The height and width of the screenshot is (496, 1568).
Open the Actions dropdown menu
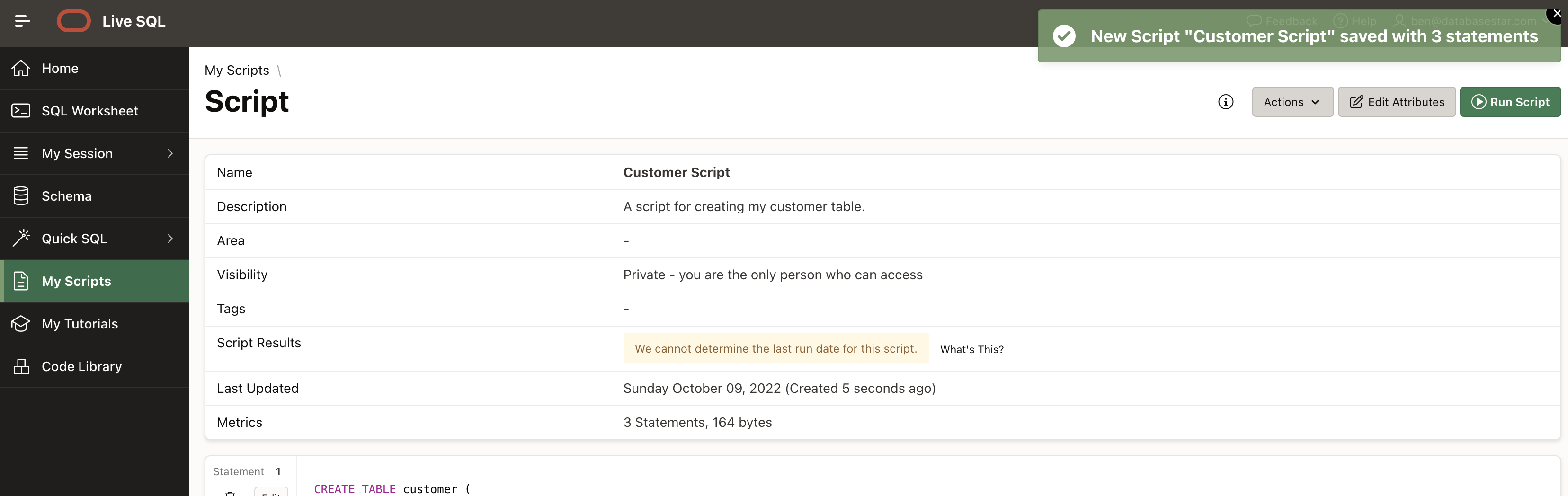(1292, 102)
